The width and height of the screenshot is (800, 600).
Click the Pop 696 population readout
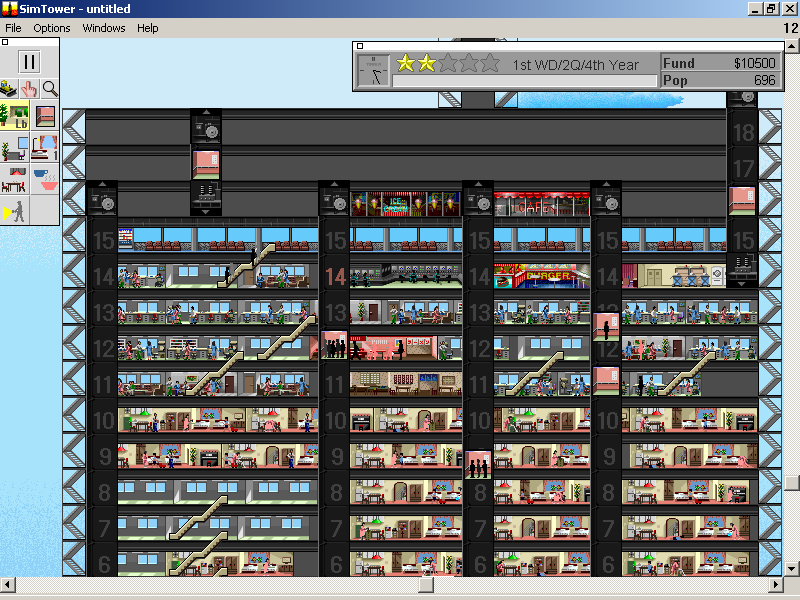pos(719,80)
